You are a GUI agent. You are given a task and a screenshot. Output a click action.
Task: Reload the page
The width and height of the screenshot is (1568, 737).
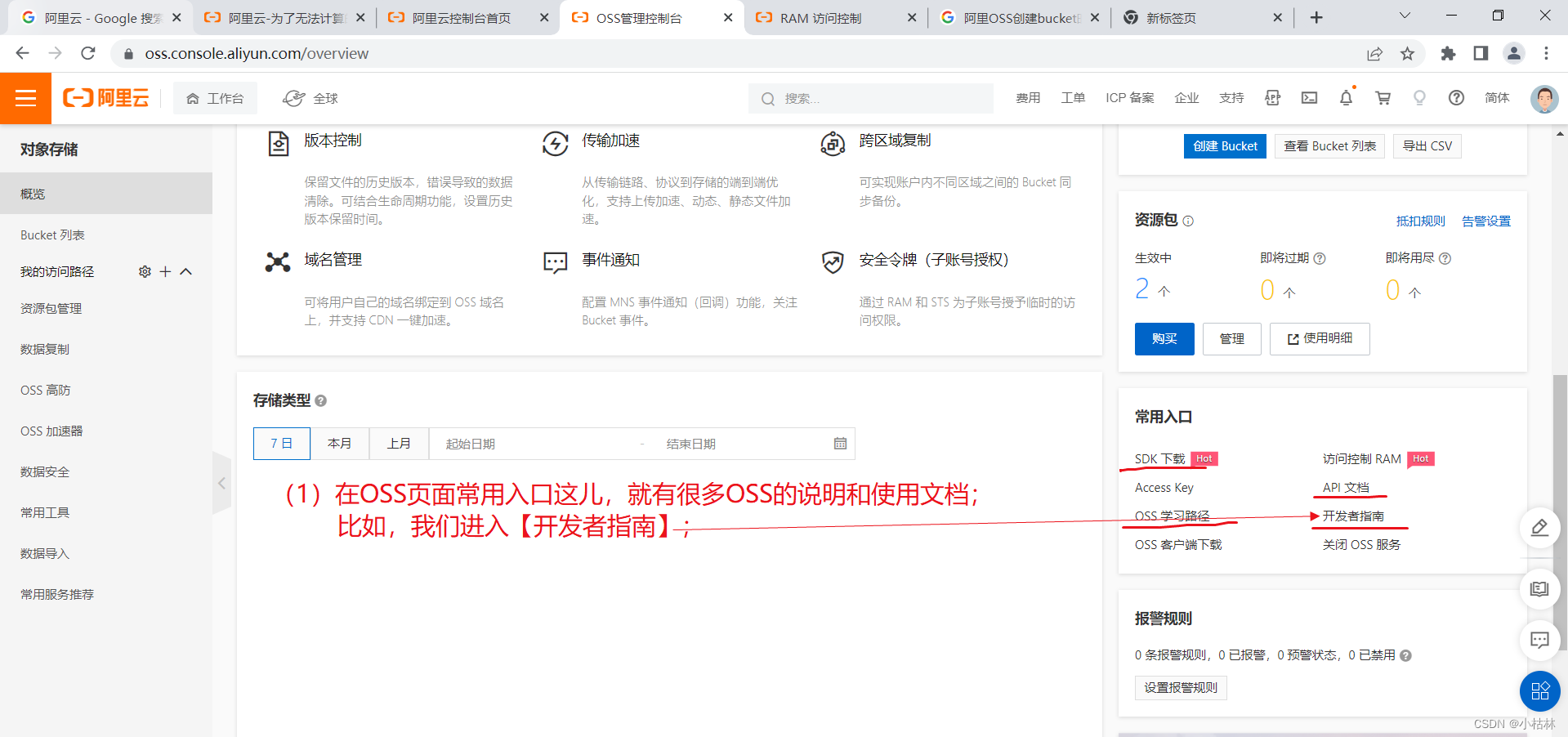[88, 53]
